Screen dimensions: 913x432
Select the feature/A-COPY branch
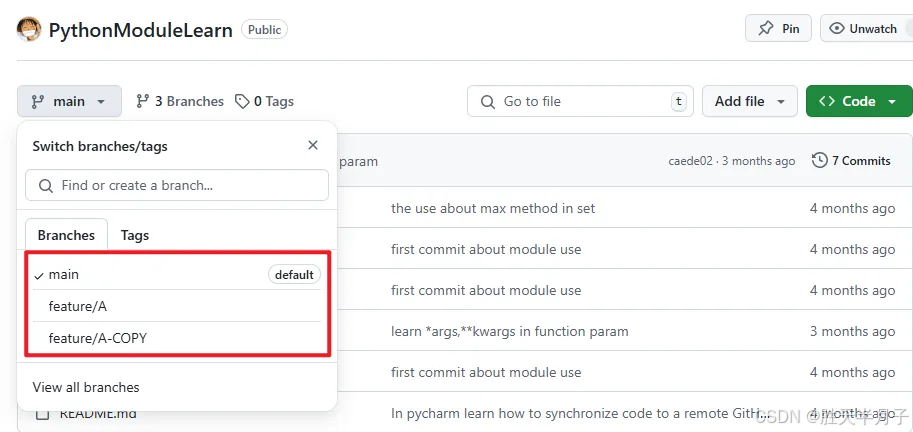point(177,338)
